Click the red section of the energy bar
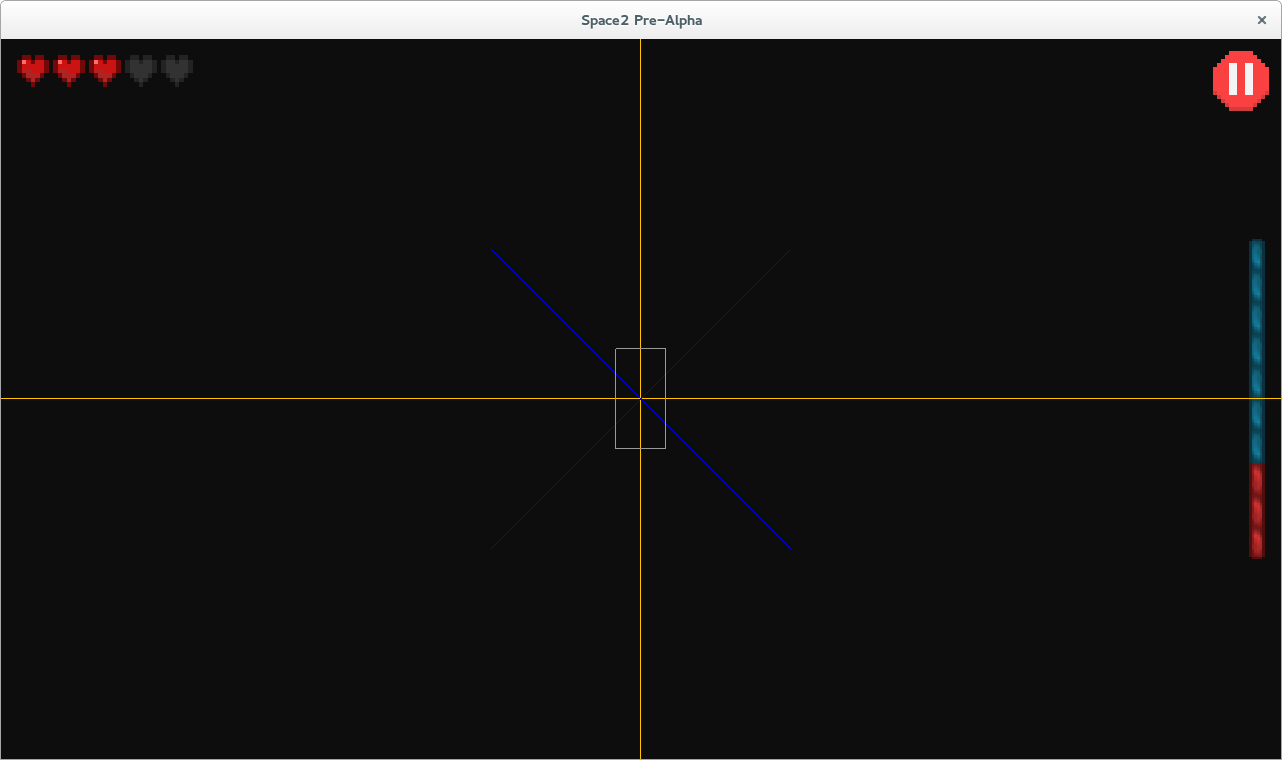This screenshot has width=1282, height=760. click(1257, 511)
